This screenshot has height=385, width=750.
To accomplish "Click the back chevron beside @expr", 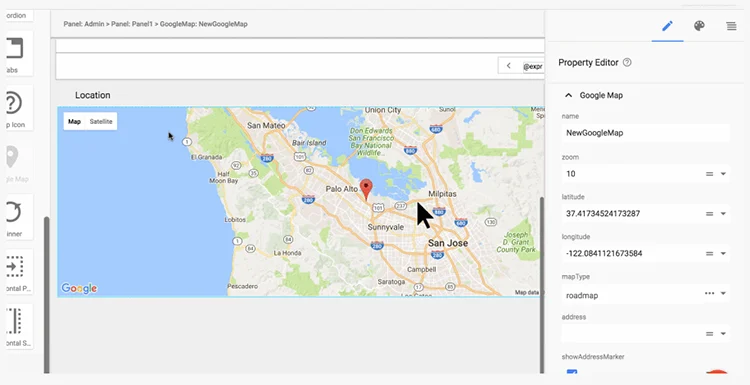I will point(508,66).
